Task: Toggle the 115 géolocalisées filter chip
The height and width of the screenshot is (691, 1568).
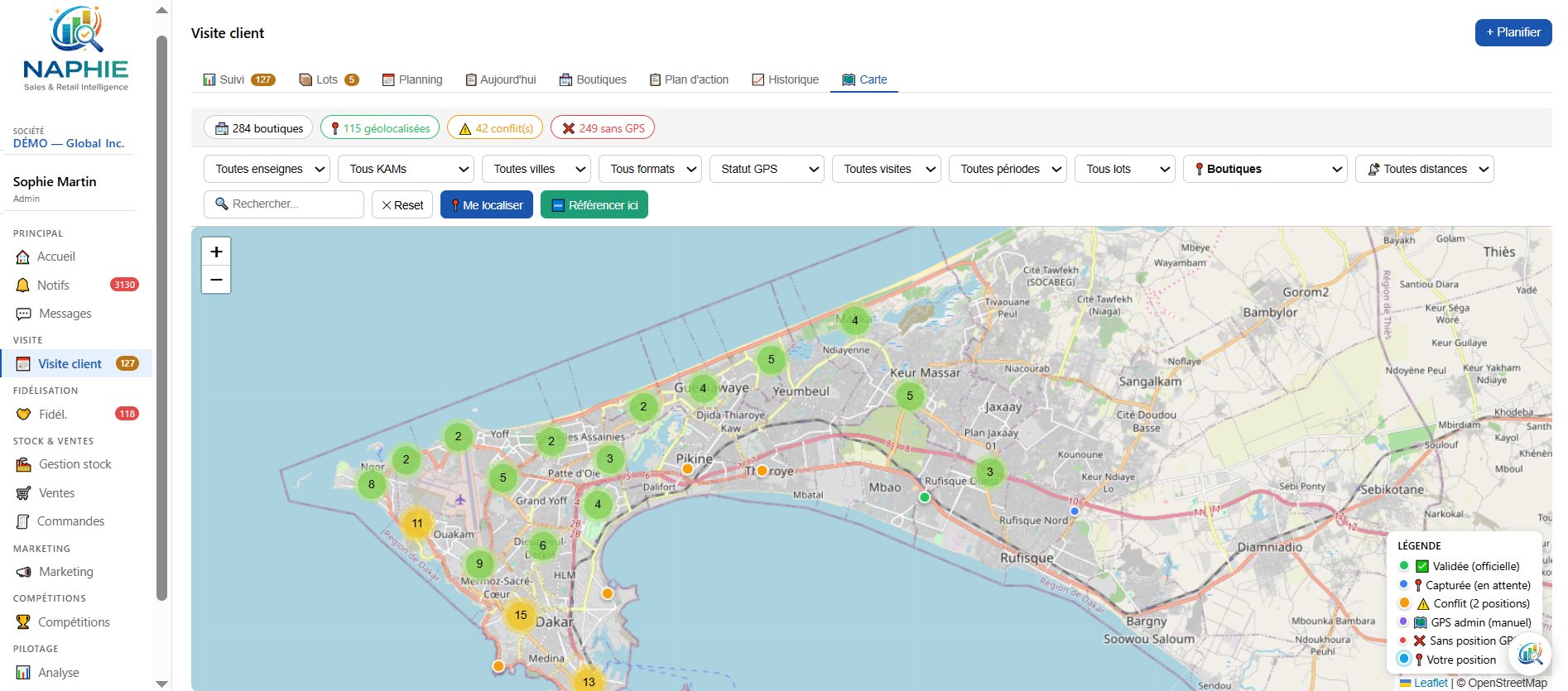Action: click(x=380, y=127)
